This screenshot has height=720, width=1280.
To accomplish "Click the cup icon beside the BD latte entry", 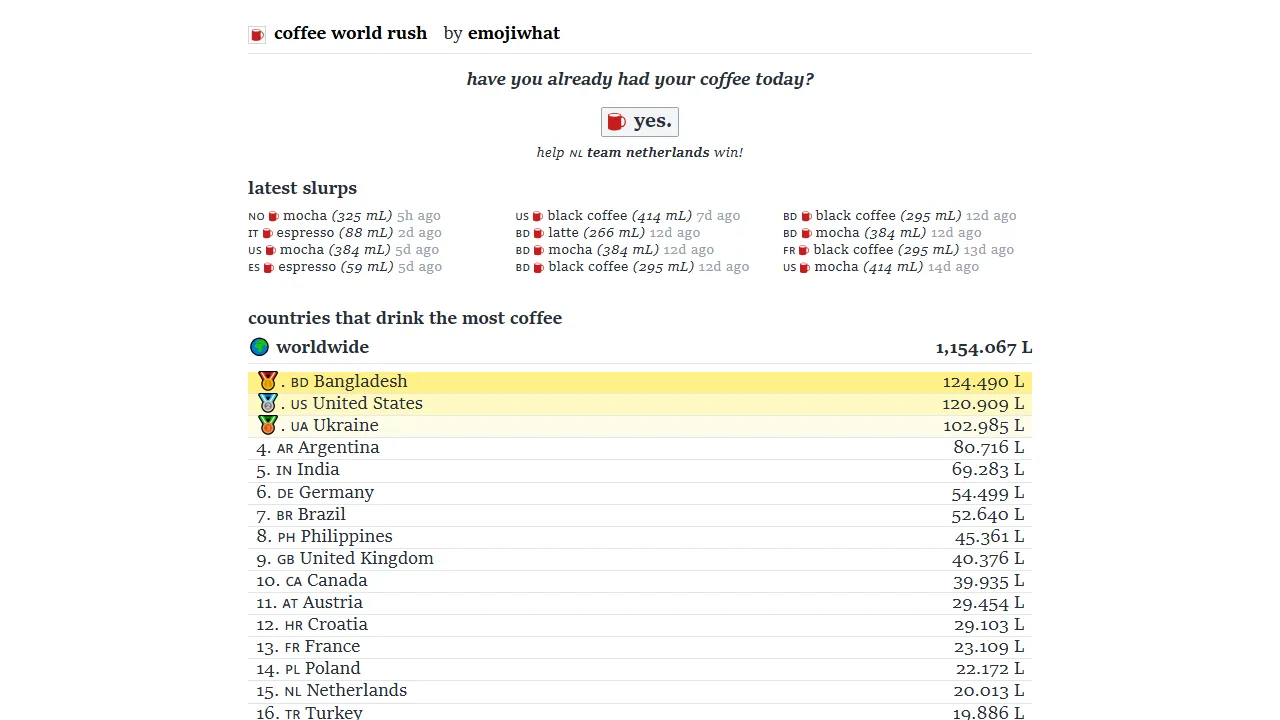I will [539, 232].
